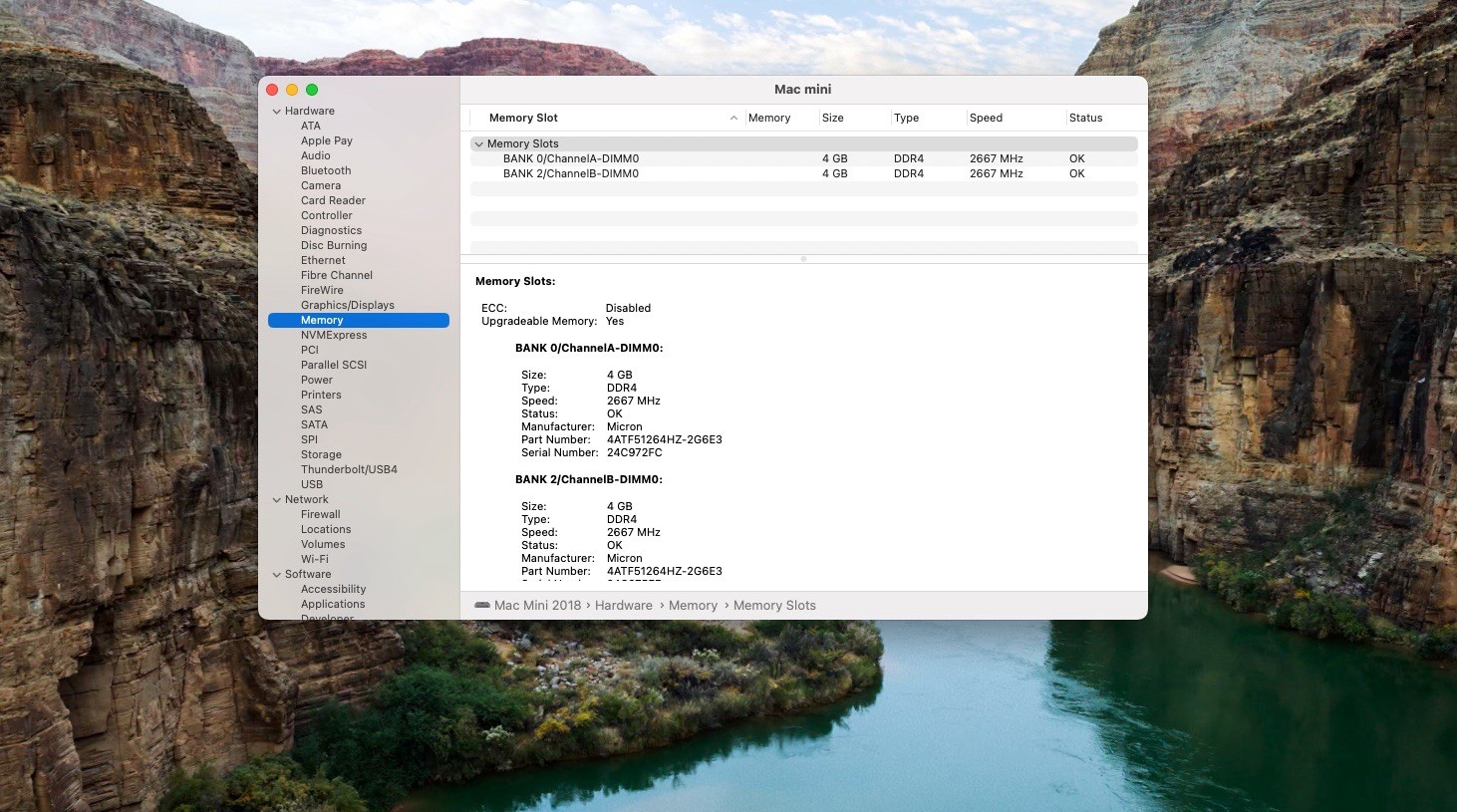Screen dimensions: 1457x812
Task: Select Storage in the hardware list
Action: [x=321, y=454]
